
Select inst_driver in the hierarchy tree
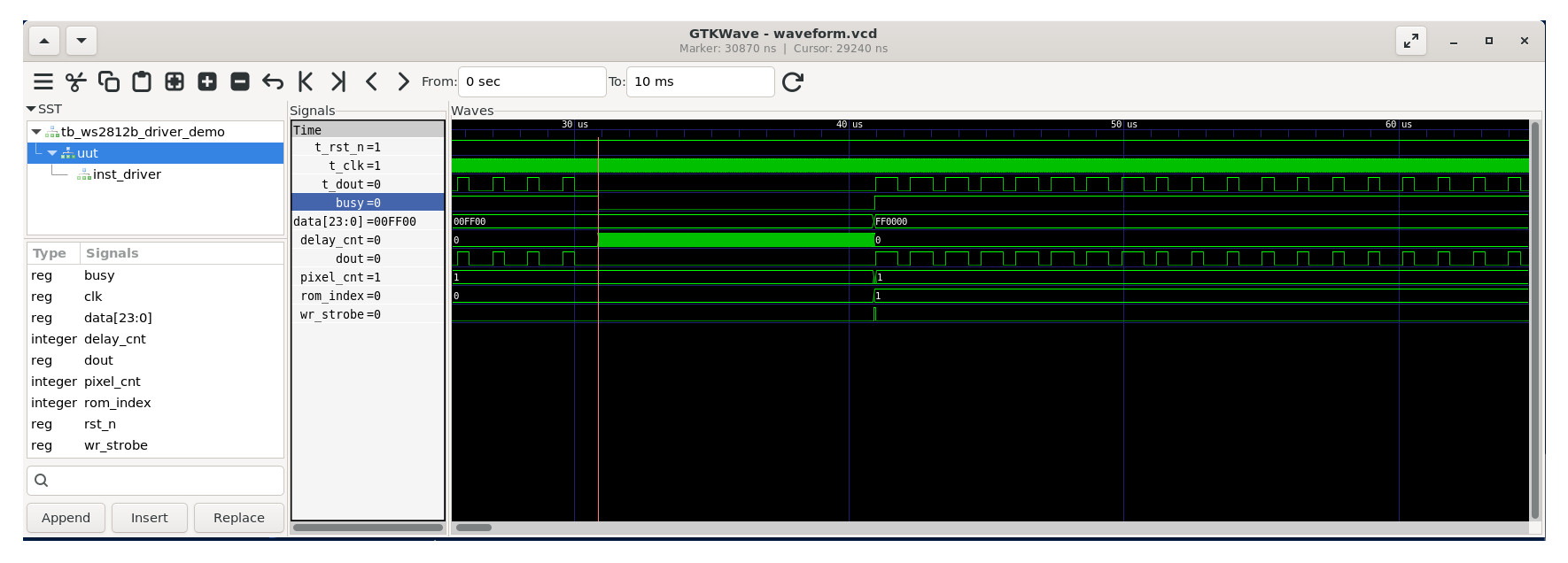click(x=127, y=174)
